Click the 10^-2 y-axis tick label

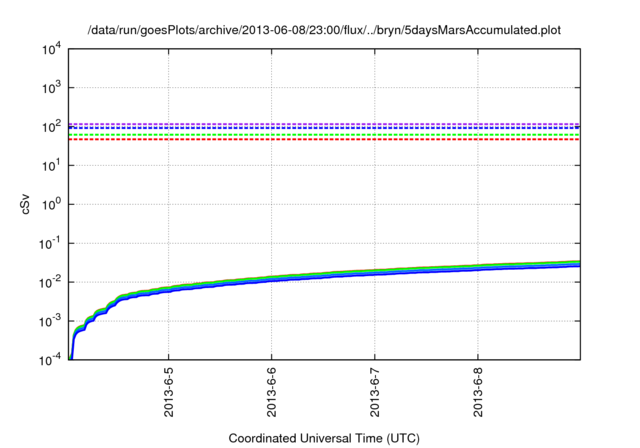click(x=50, y=282)
